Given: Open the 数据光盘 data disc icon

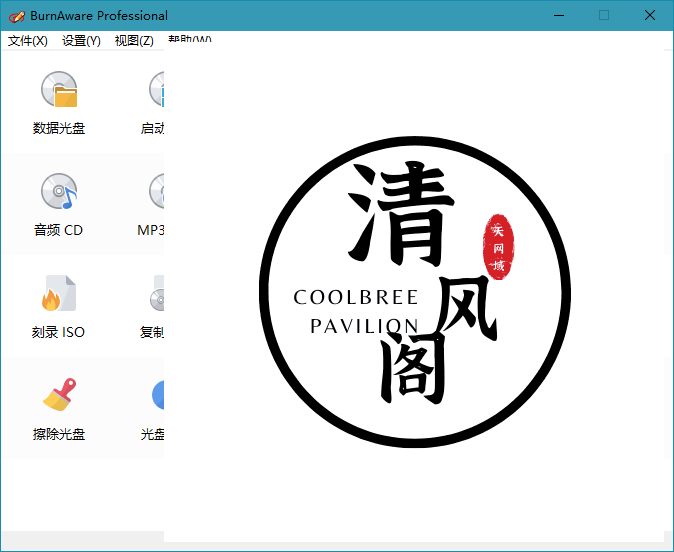Looking at the screenshot, I should point(59,89).
